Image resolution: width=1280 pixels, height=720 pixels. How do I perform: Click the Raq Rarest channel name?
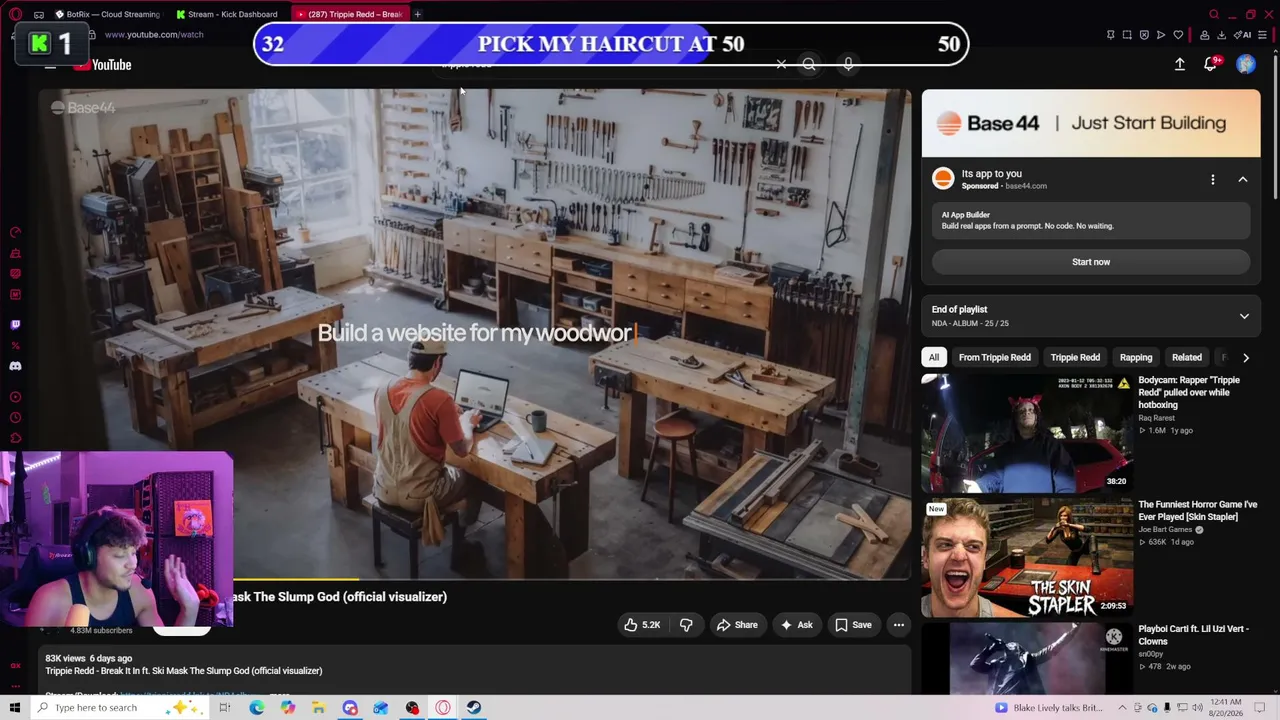click(1157, 418)
